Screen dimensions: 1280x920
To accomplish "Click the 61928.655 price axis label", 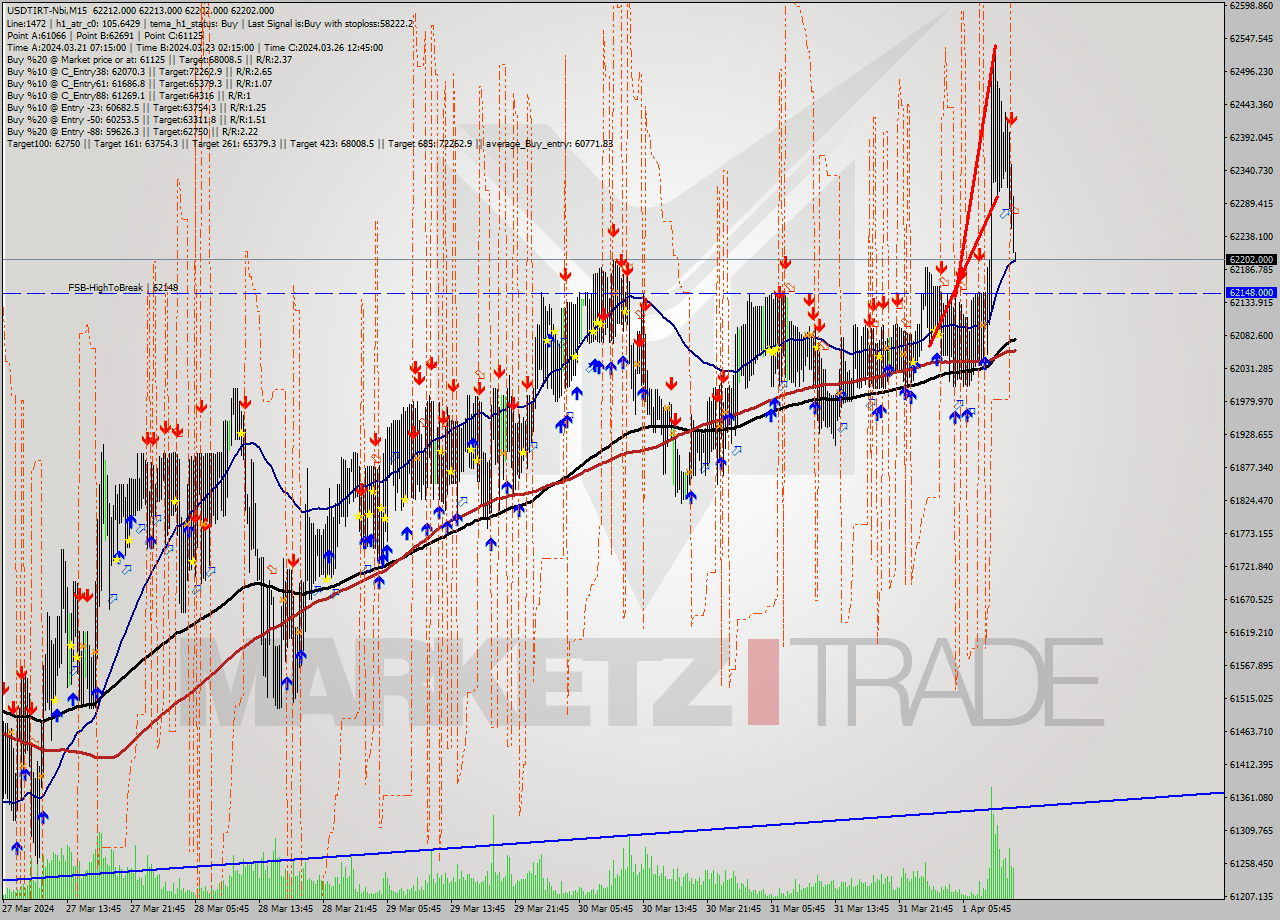I will 1250,435.
